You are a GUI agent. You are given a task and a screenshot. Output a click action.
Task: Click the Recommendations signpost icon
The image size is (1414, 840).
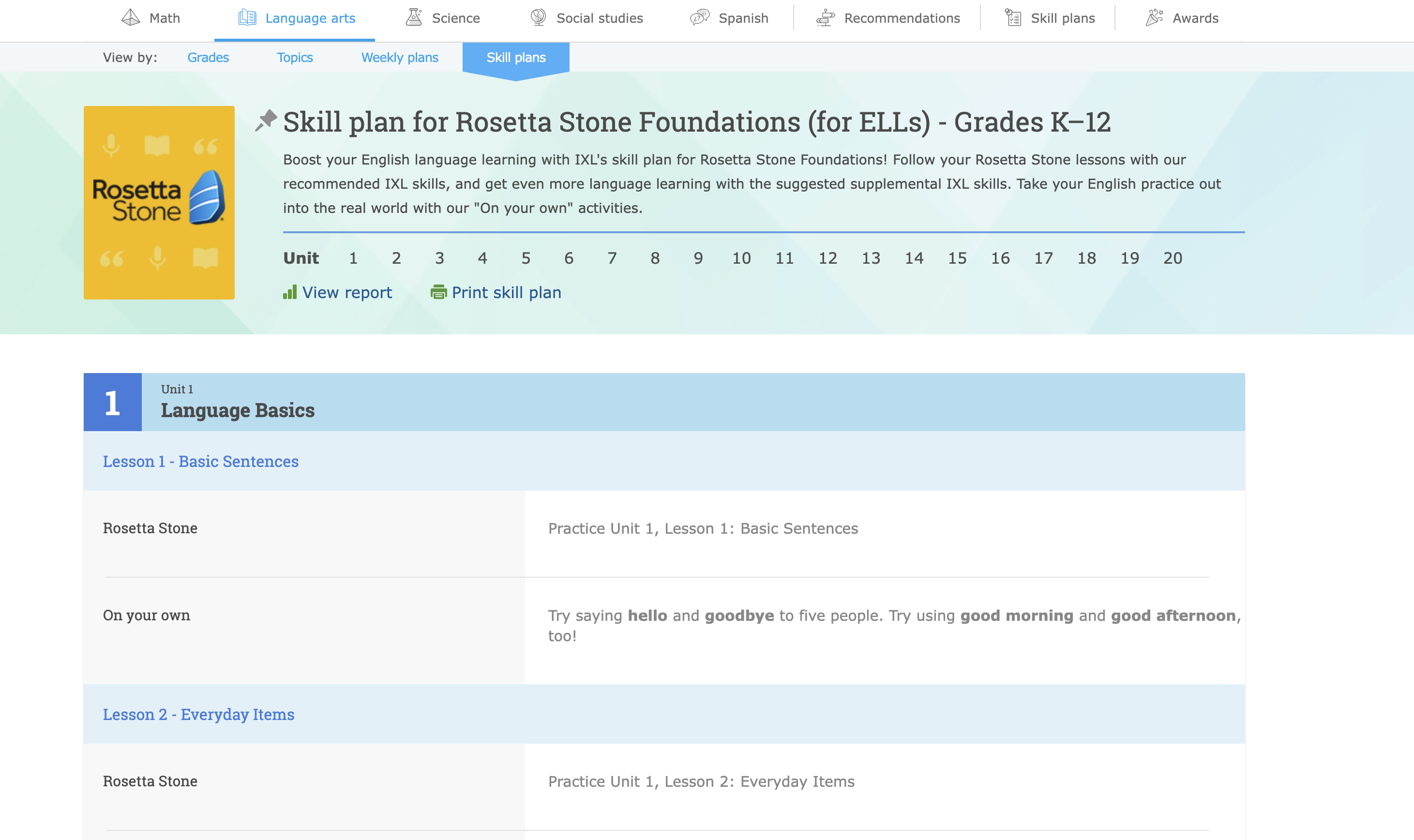(825, 17)
